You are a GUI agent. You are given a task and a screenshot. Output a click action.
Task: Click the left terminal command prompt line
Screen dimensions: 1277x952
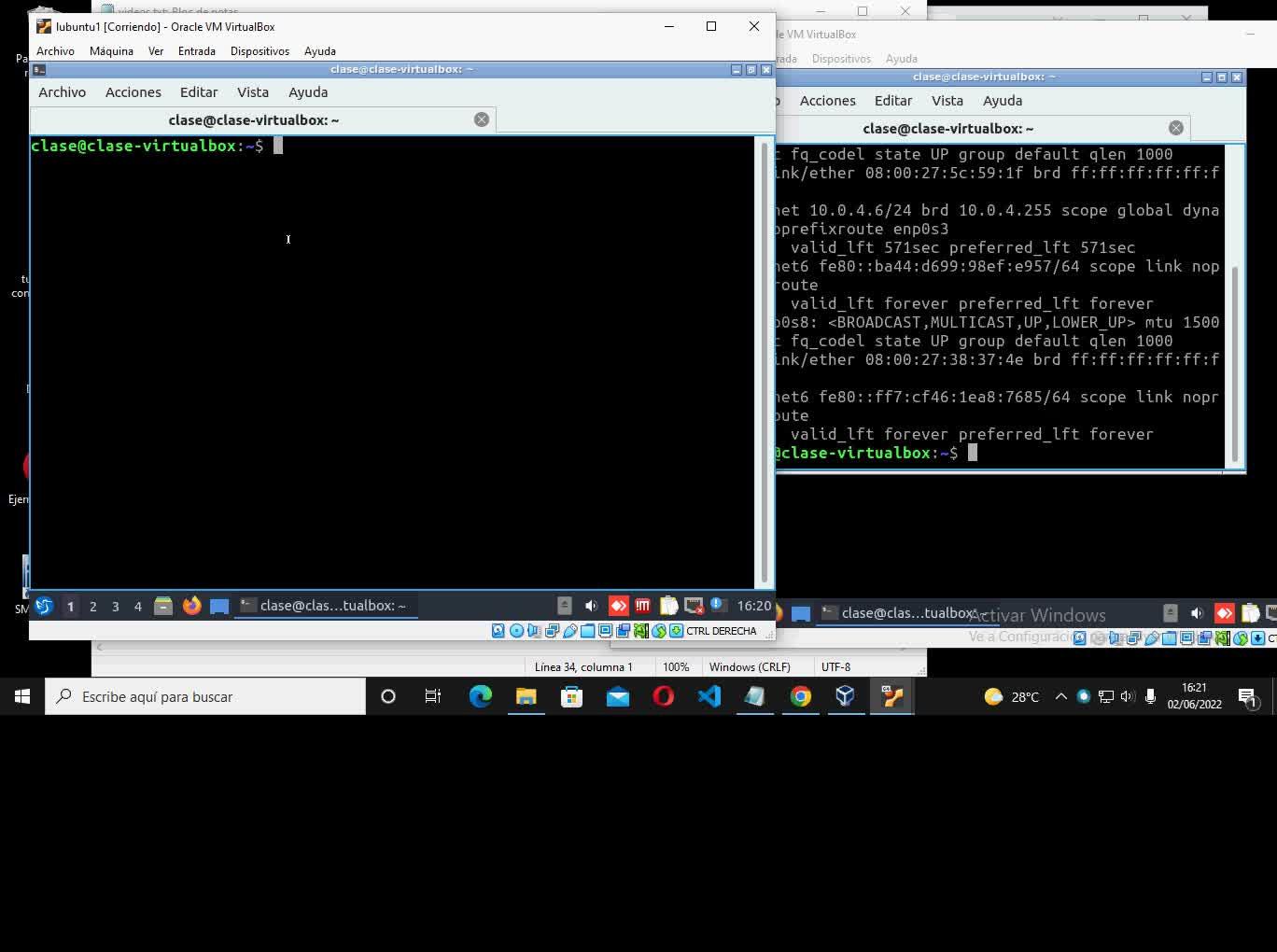157,146
